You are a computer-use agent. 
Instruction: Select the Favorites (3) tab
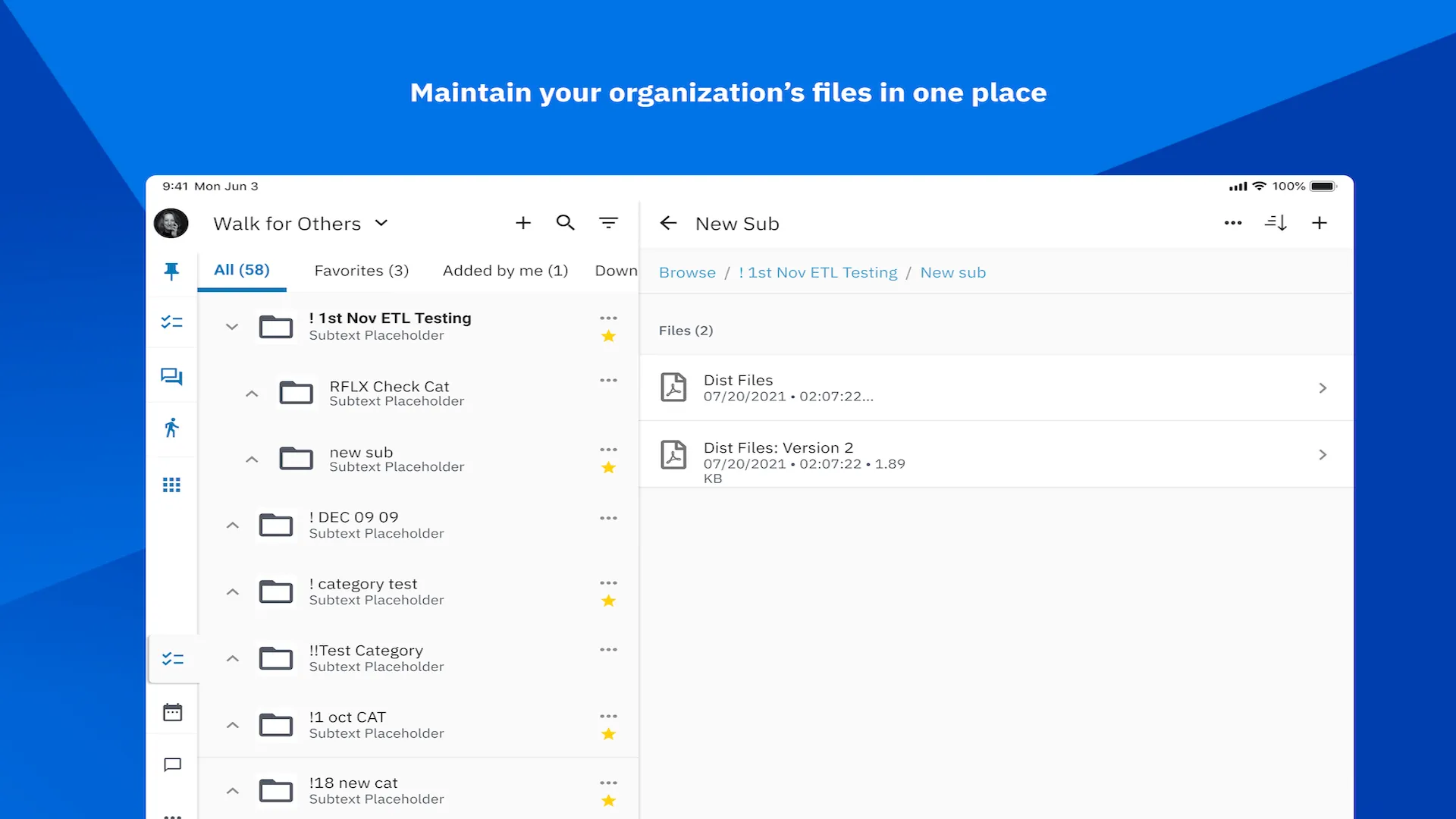(361, 270)
